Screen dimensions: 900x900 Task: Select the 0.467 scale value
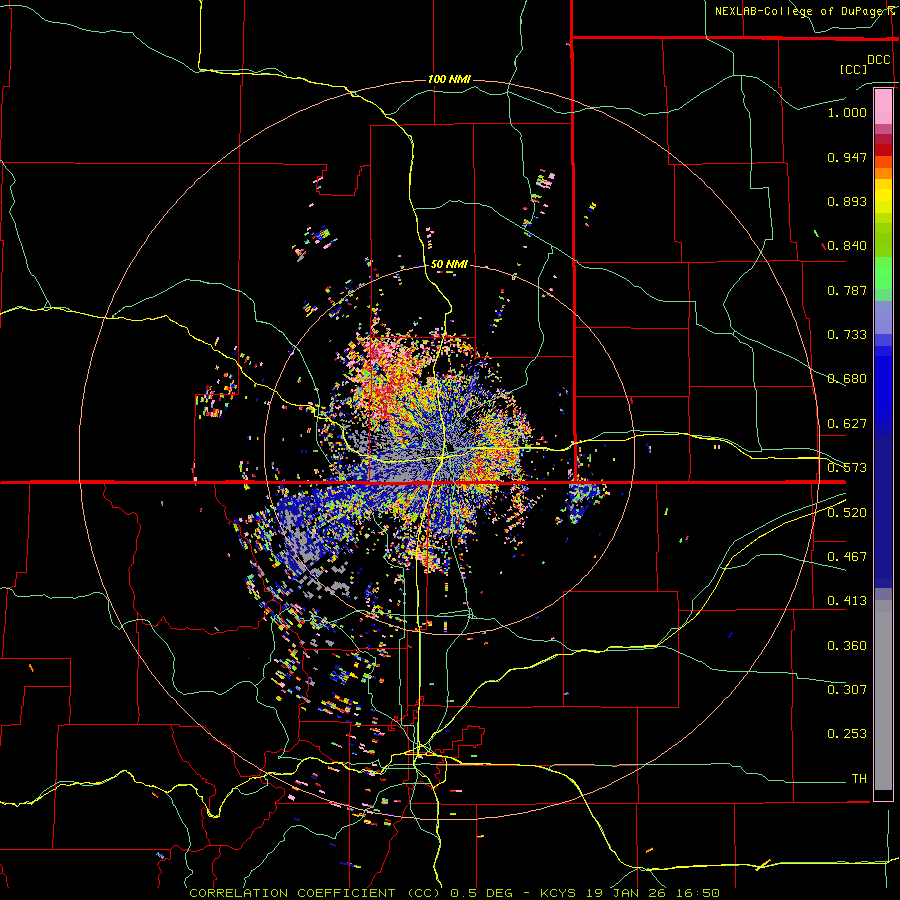(847, 557)
